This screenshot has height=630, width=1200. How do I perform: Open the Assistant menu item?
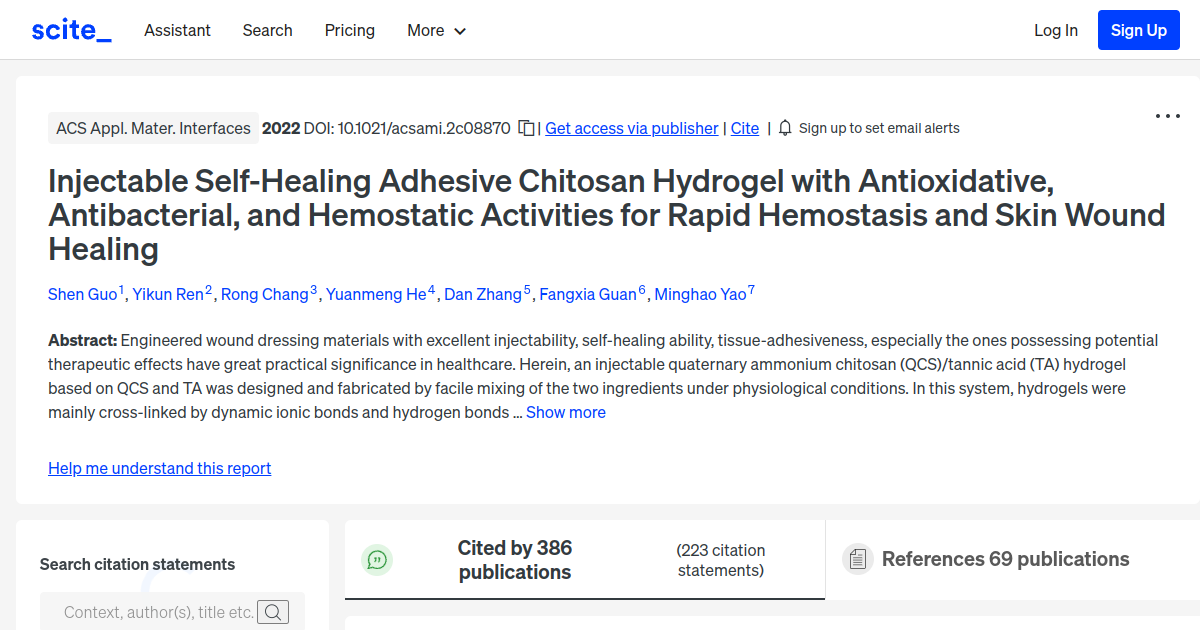tap(177, 30)
